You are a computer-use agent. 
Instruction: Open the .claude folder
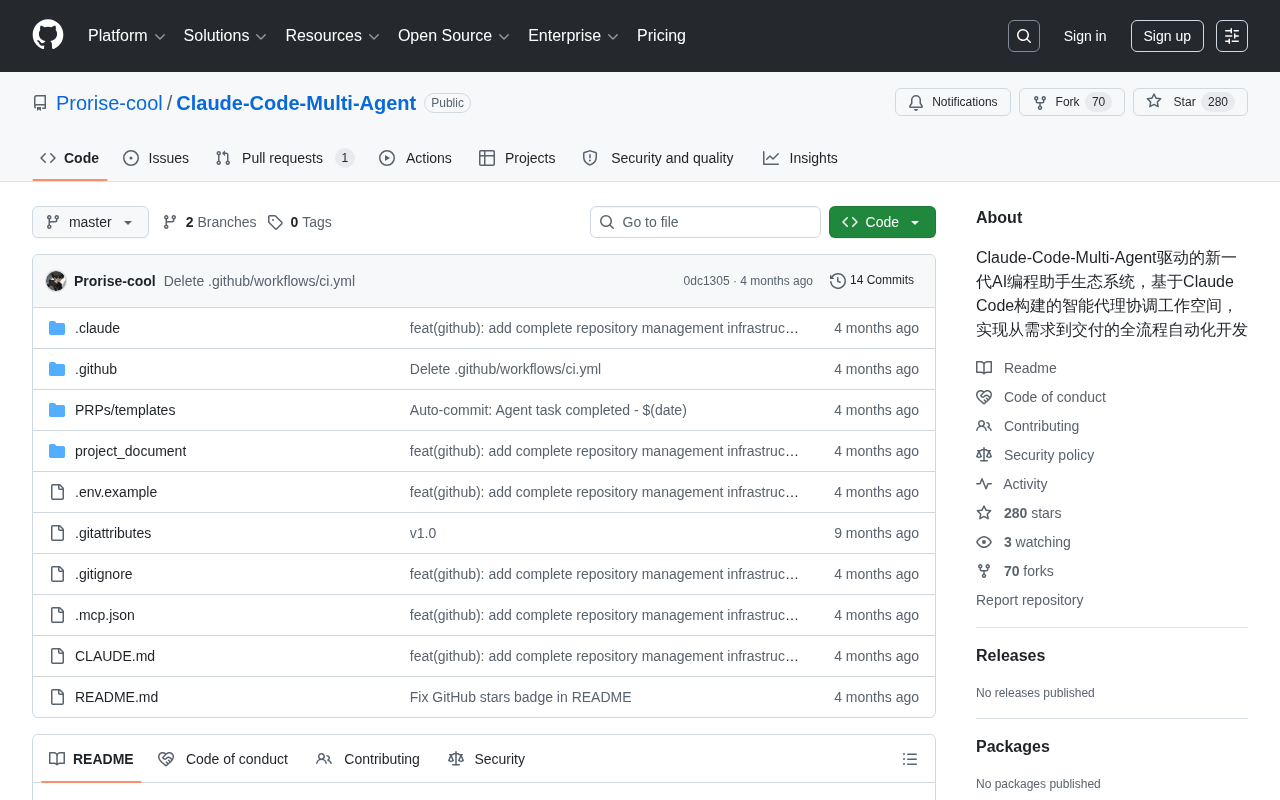point(97,328)
